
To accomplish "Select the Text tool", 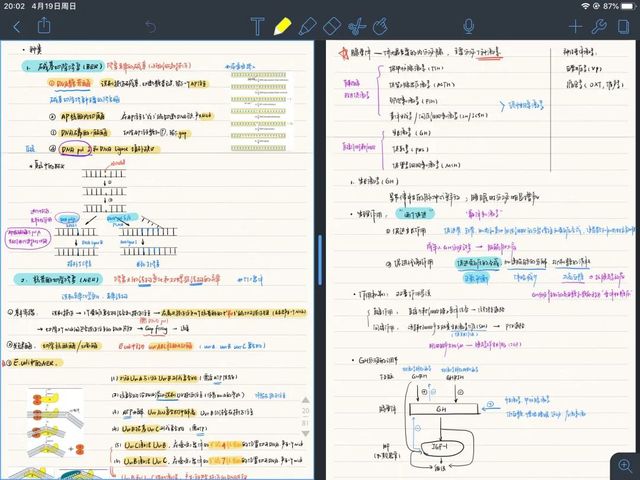I will pos(257,26).
